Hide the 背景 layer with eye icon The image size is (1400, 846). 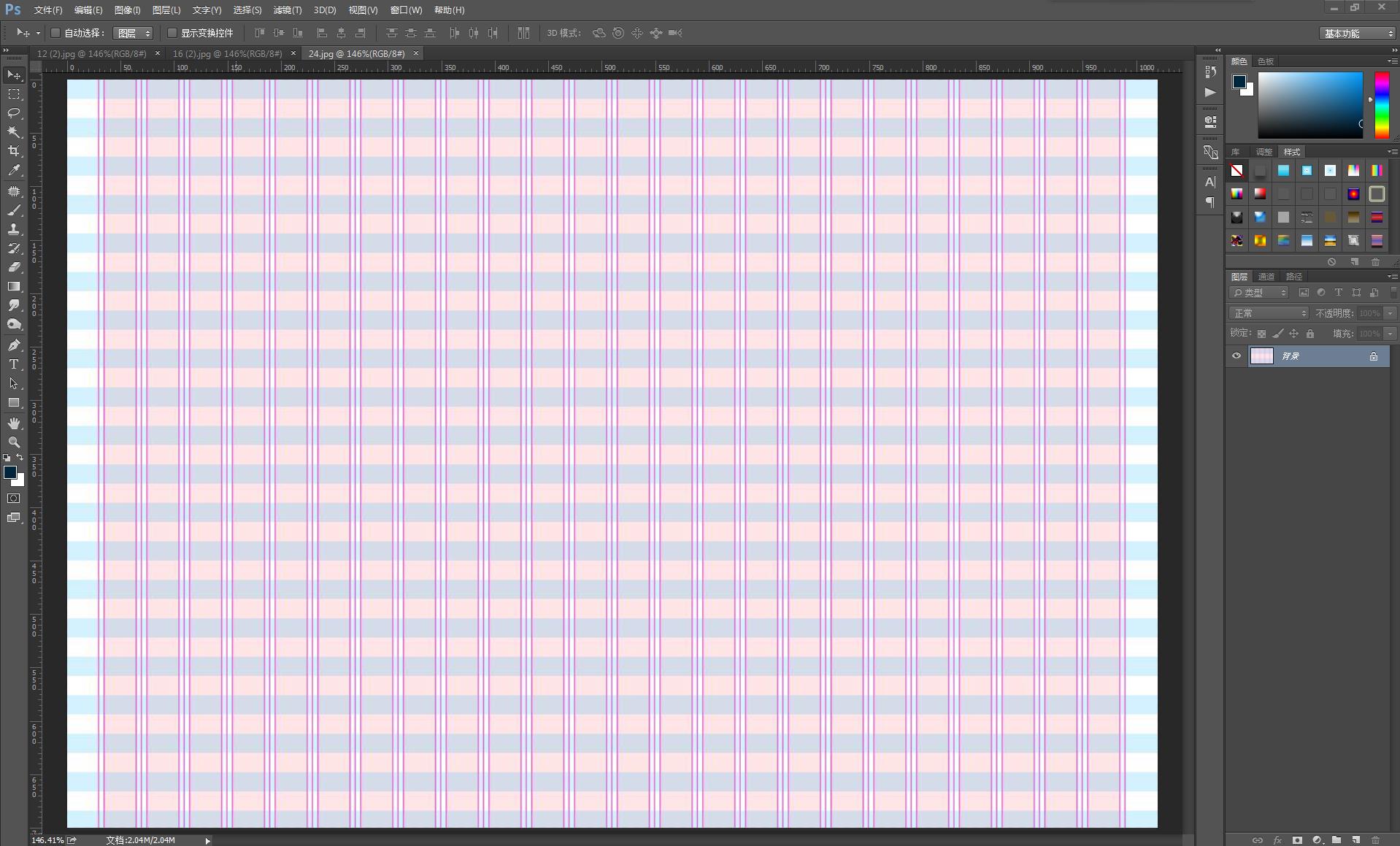point(1236,356)
